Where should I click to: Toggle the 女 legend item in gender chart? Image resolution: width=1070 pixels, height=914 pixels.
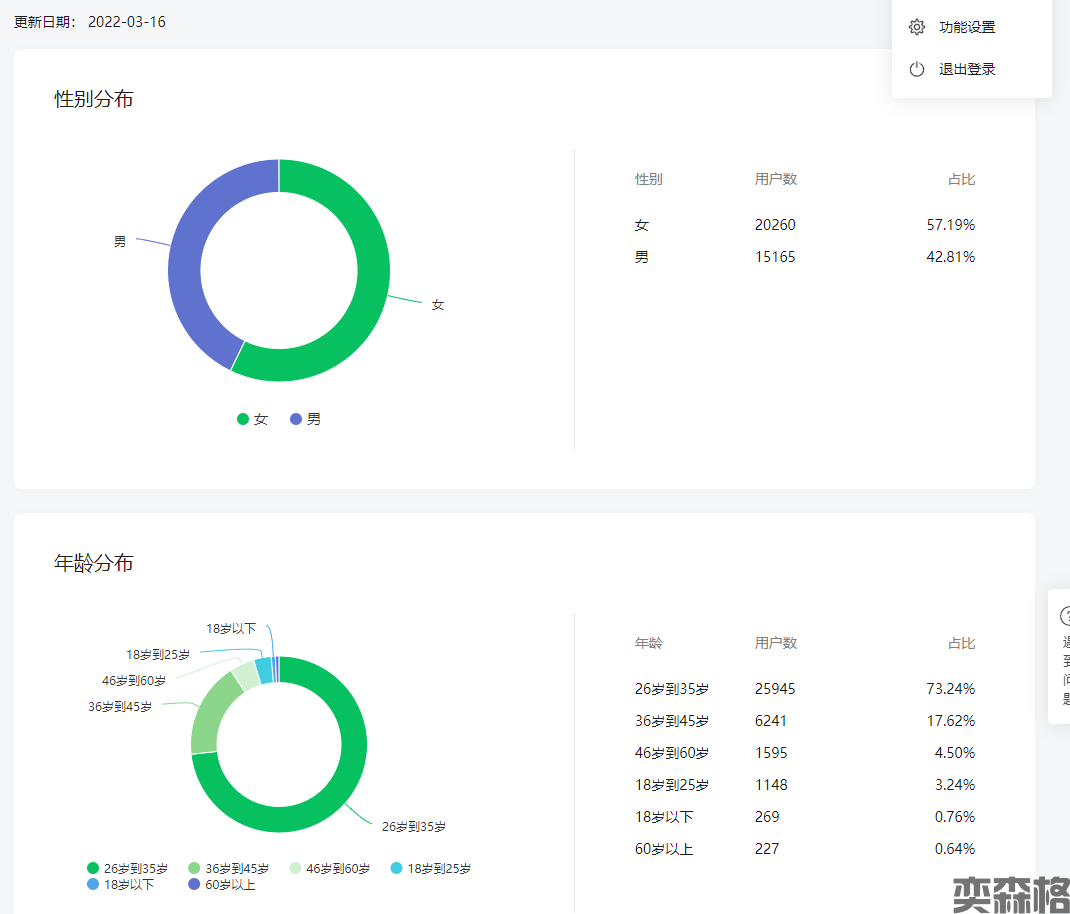253,419
